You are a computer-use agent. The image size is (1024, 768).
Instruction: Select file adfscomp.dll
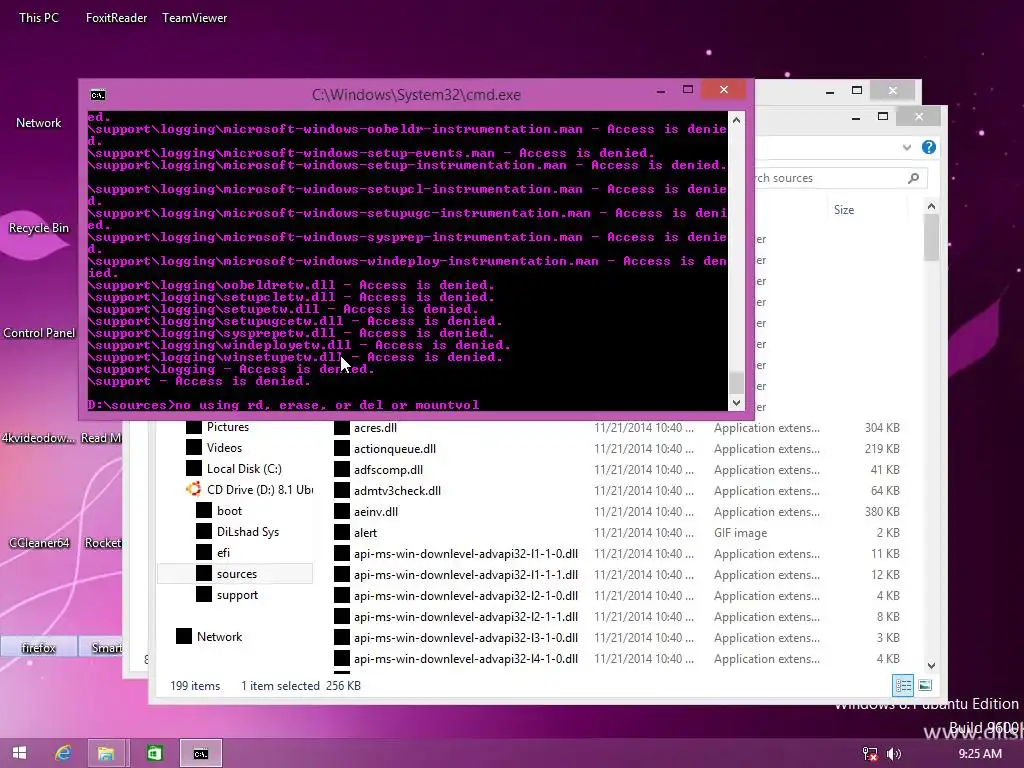(388, 470)
